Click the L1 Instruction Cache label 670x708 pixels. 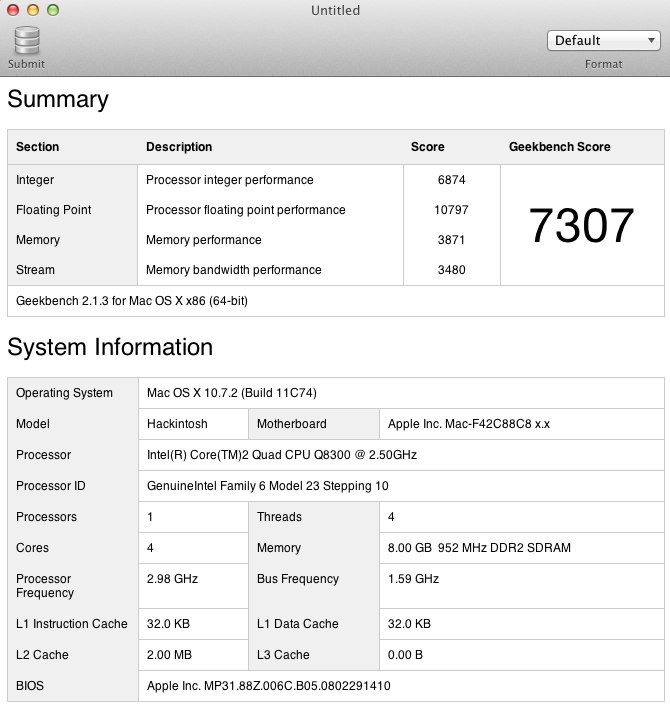[72, 624]
